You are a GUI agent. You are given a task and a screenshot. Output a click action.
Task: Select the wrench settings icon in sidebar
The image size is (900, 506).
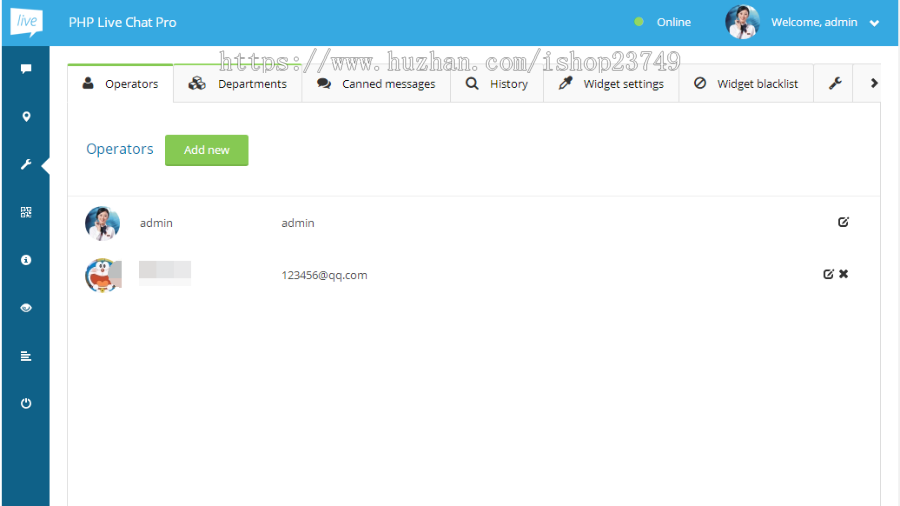[x=26, y=165]
